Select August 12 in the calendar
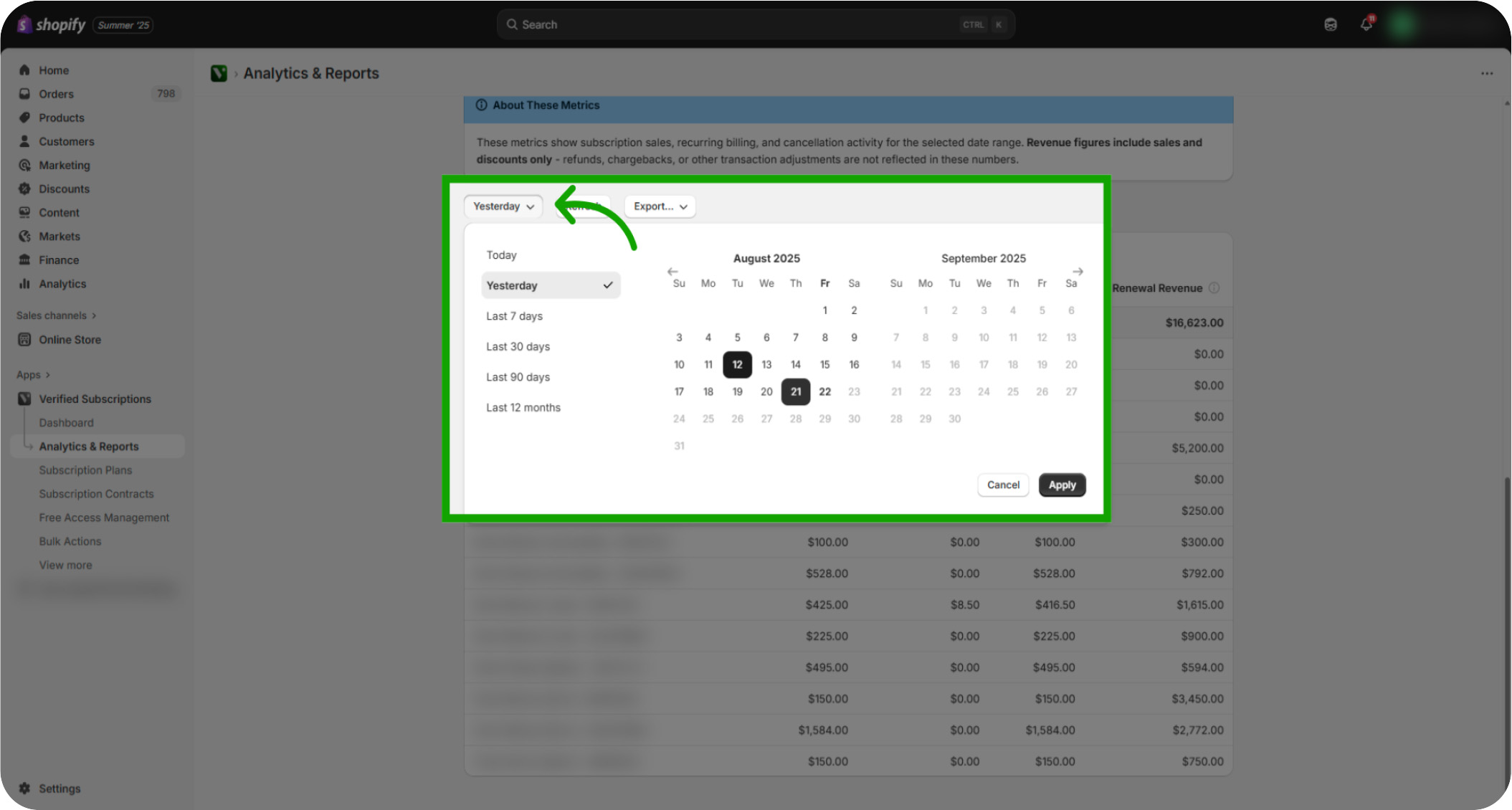 (x=737, y=364)
